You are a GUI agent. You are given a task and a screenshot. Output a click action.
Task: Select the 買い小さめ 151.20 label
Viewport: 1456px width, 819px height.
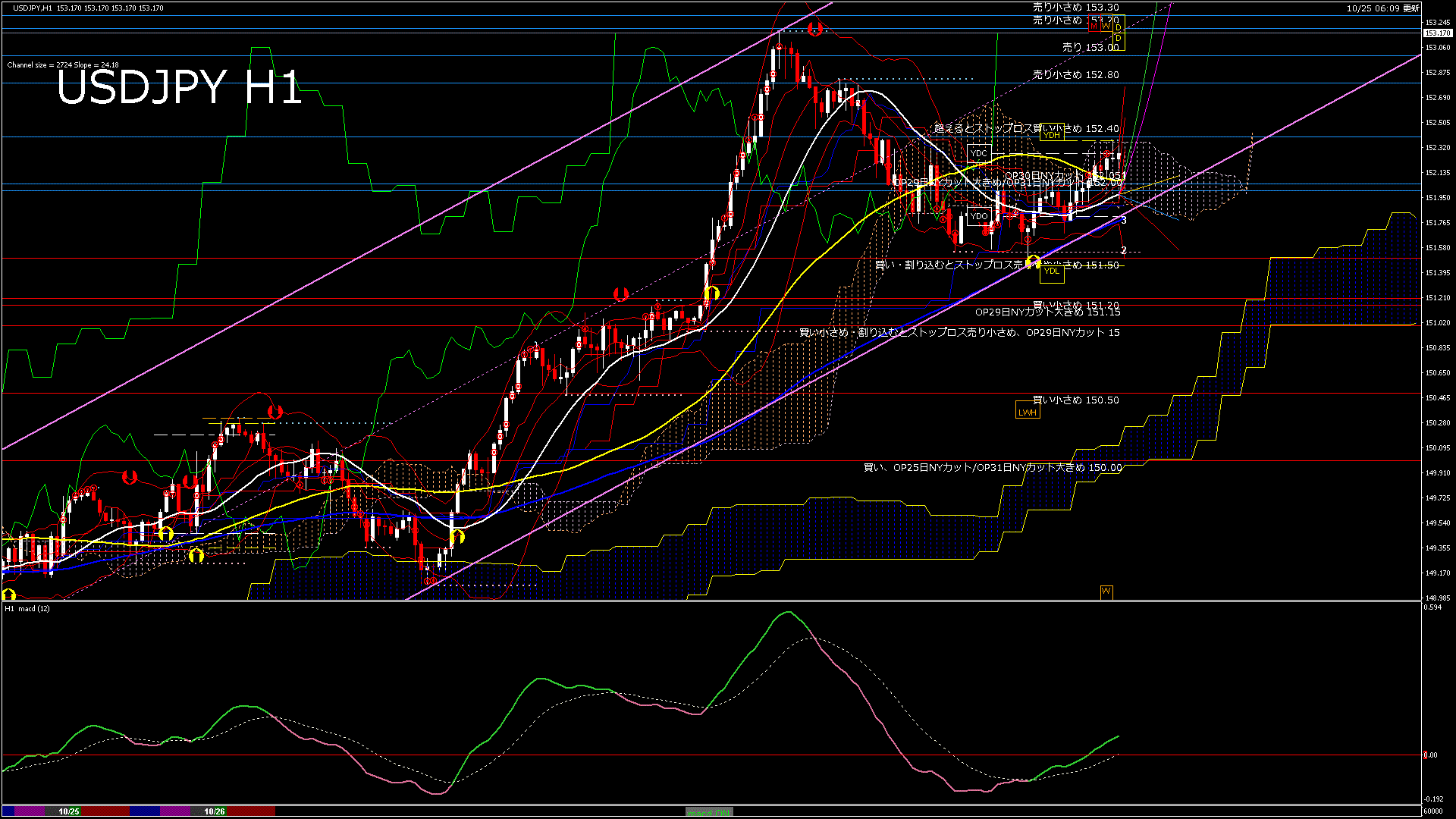pos(1075,305)
